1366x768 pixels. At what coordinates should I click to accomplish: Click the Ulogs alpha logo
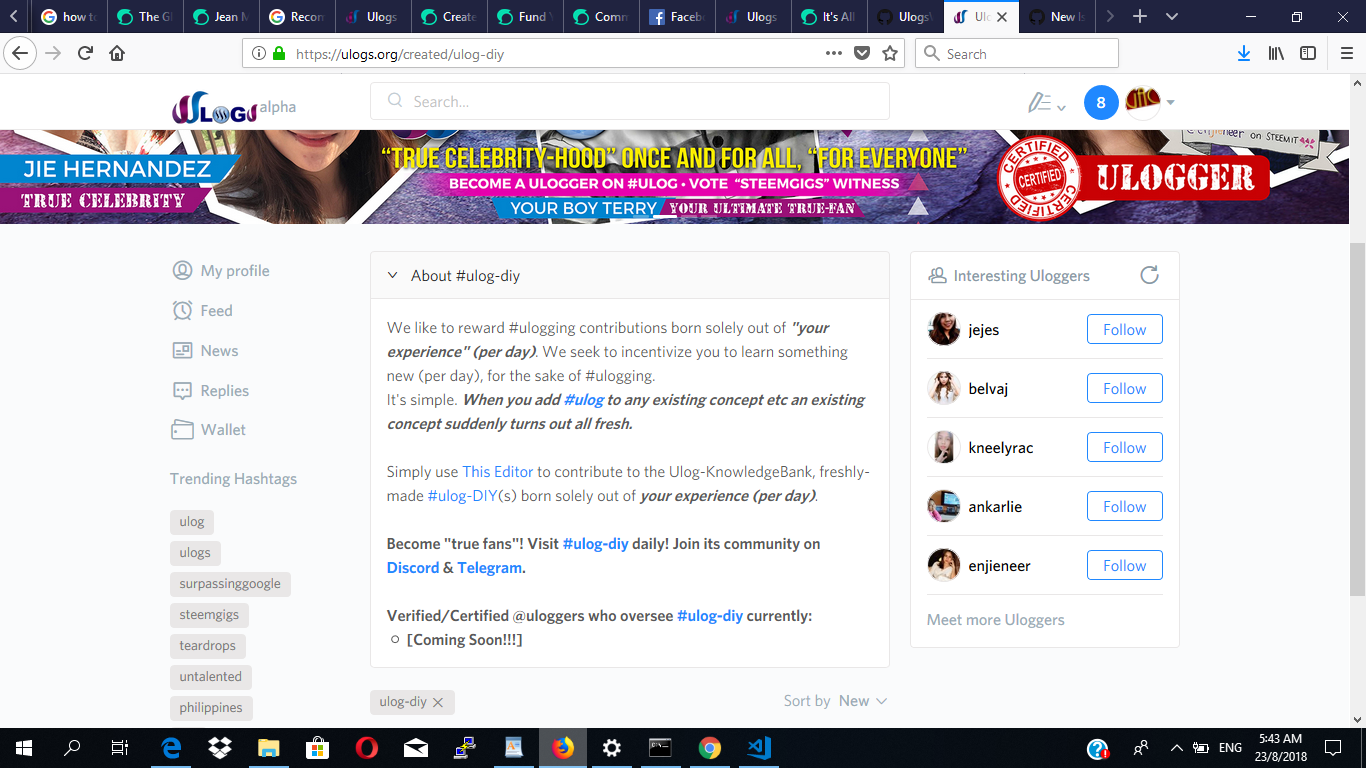click(233, 106)
